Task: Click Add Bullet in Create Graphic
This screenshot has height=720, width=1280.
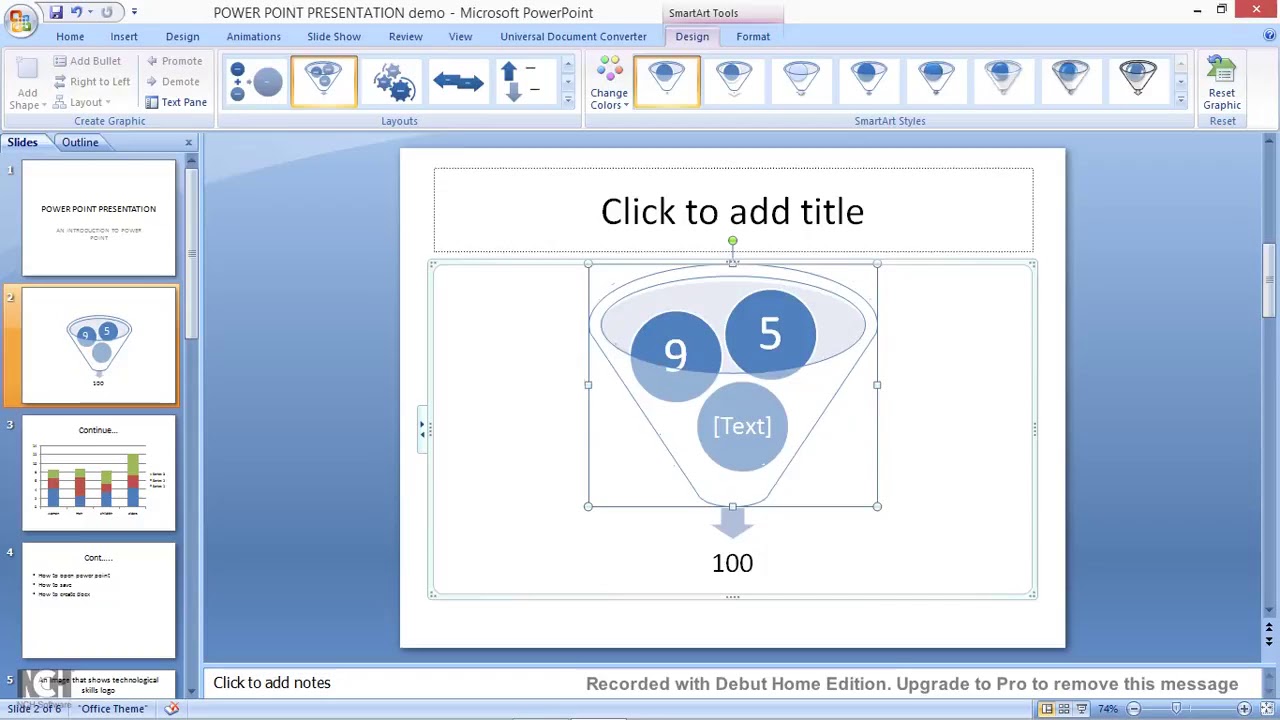Action: 87,61
